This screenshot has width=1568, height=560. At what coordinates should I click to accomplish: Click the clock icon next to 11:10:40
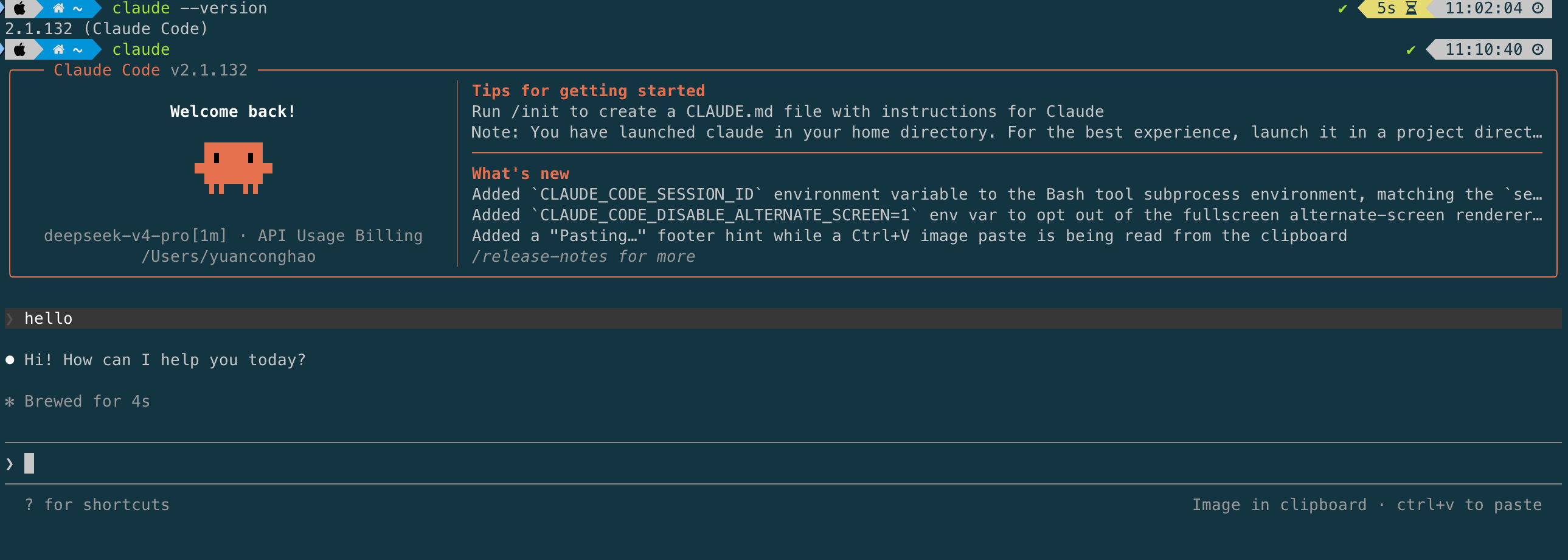(1538, 49)
